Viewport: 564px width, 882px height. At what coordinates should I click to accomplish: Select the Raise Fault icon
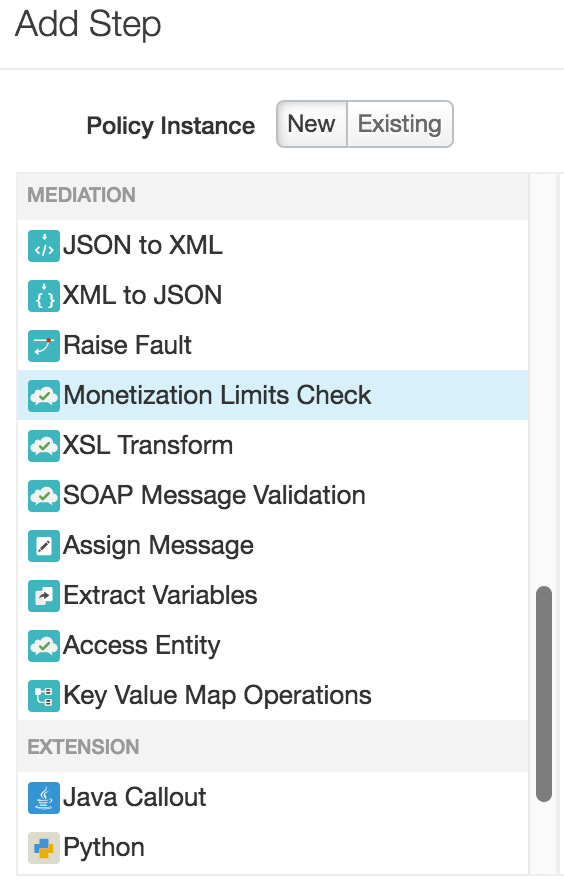(44, 346)
